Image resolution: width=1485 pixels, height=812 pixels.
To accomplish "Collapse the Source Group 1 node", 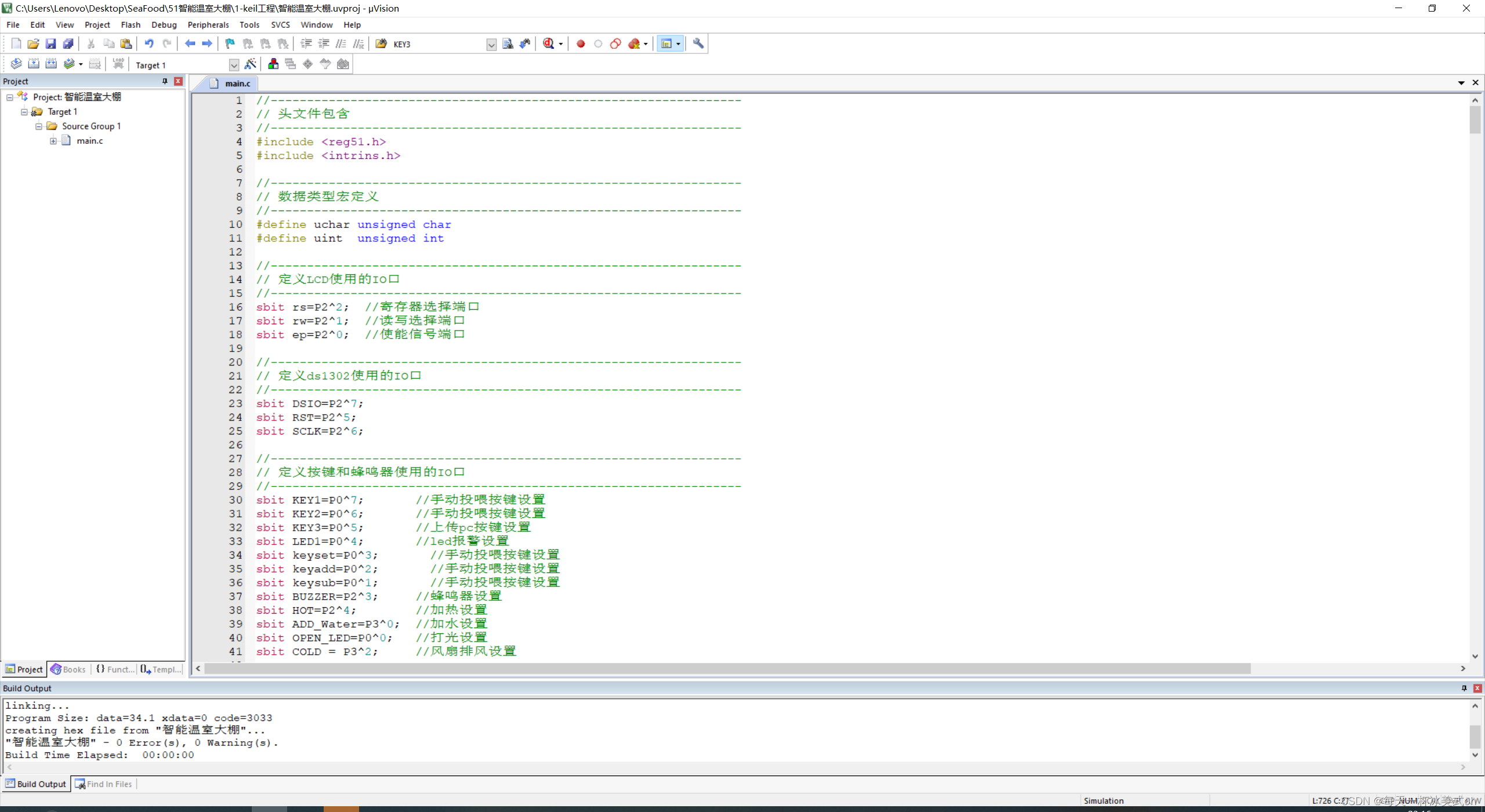I will pyautogui.click(x=39, y=126).
